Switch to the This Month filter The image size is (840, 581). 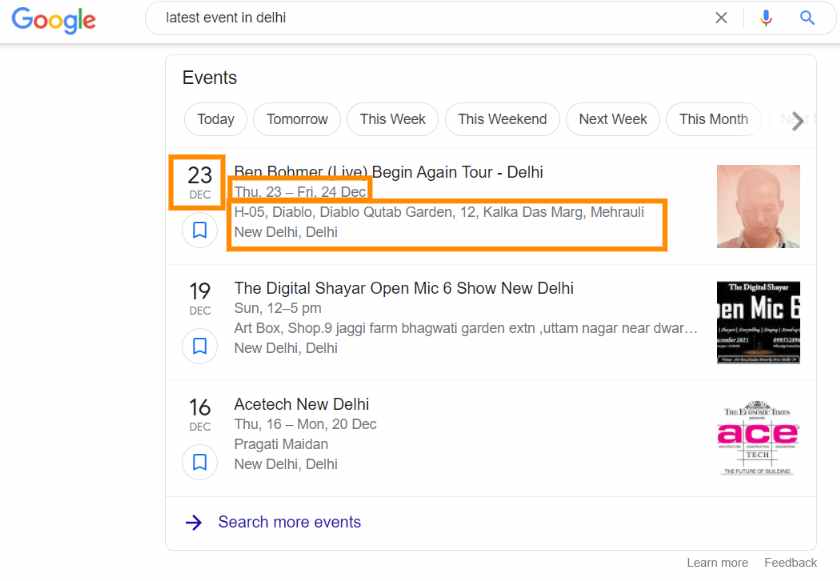(713, 119)
